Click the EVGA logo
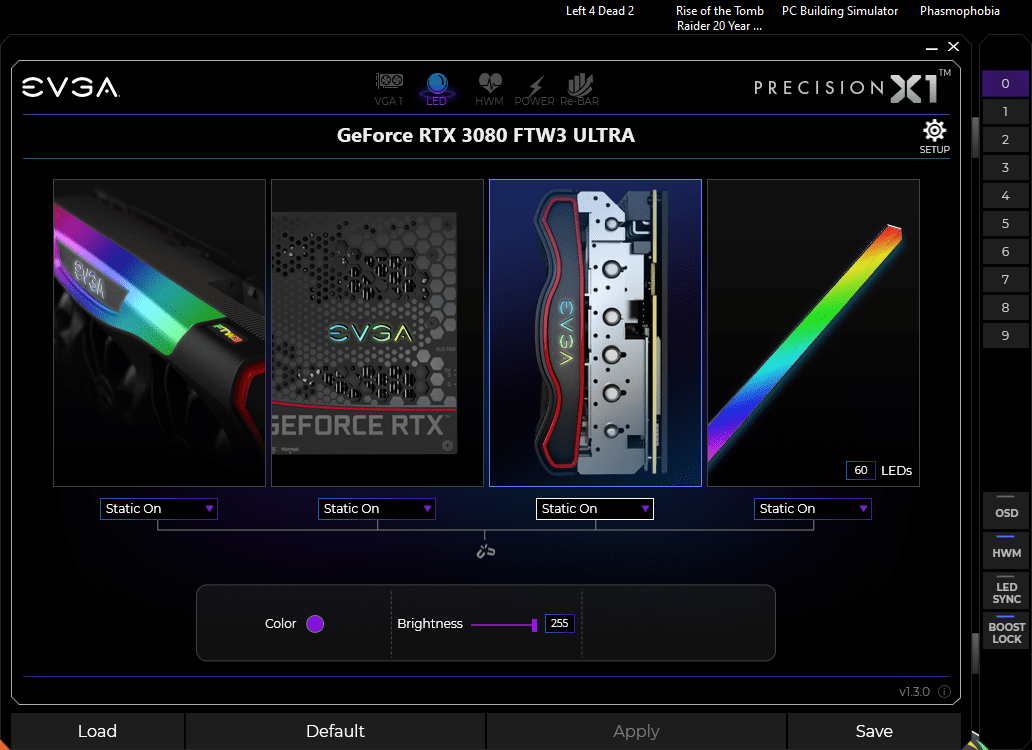 [70, 87]
